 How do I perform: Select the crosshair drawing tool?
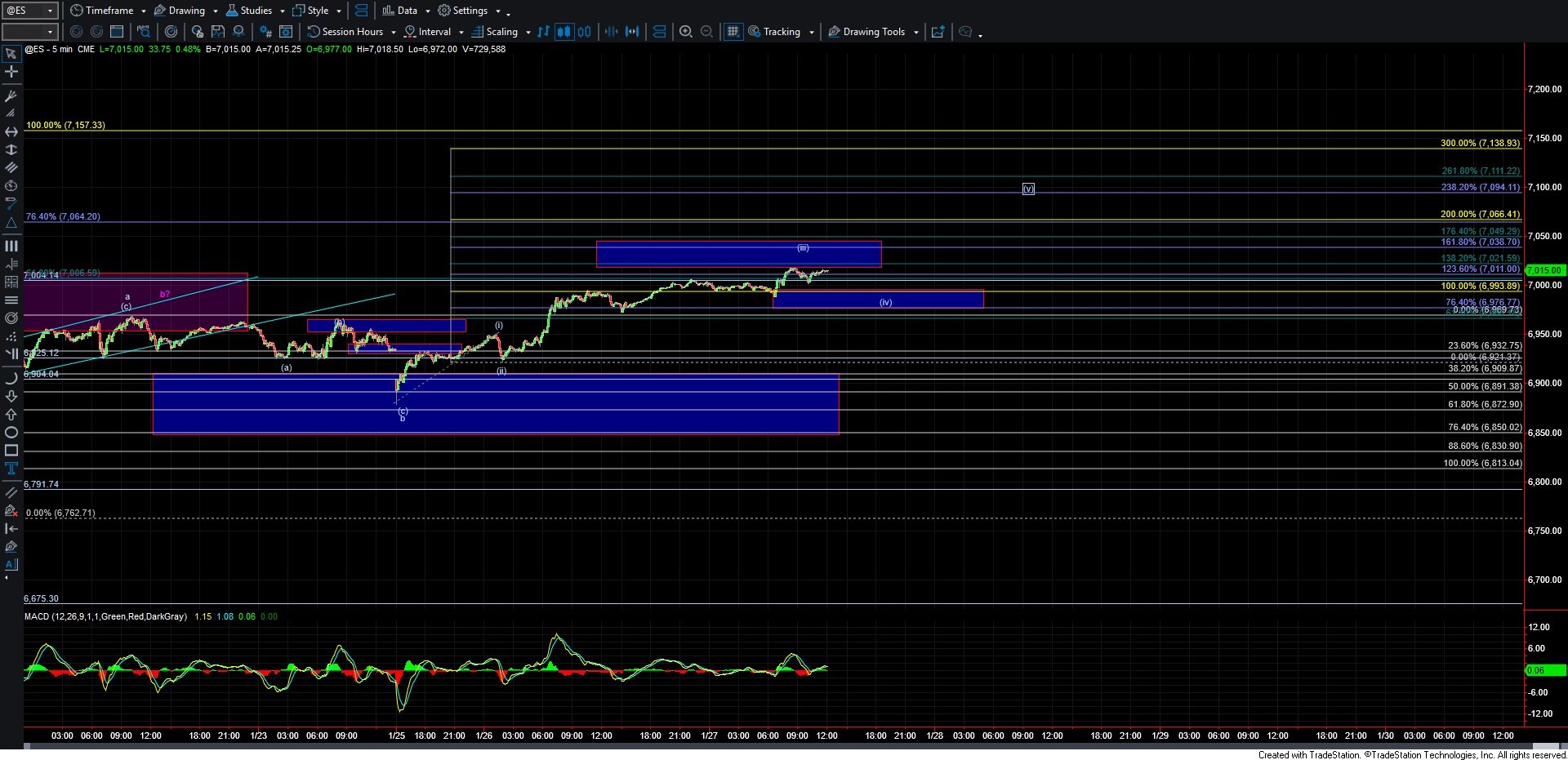pyautogui.click(x=11, y=72)
